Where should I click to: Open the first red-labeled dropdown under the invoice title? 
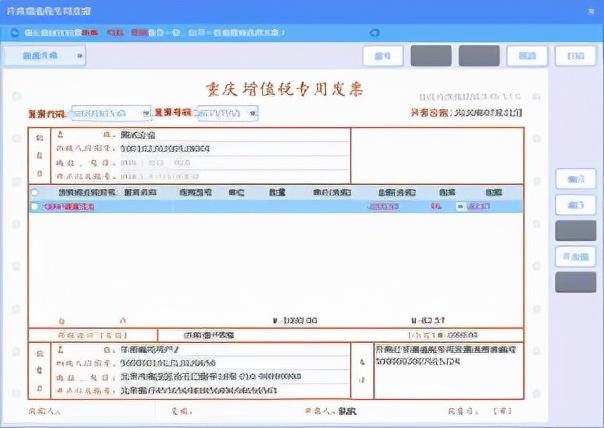coord(111,113)
